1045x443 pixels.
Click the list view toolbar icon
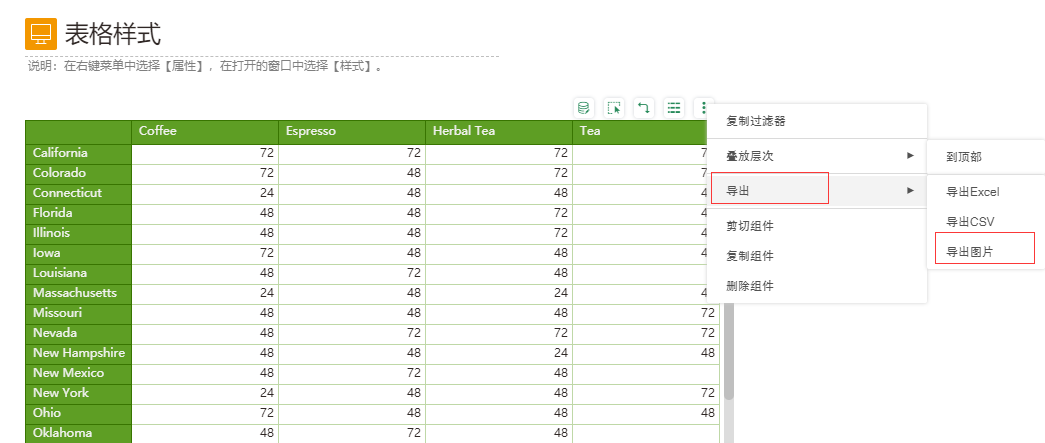click(x=674, y=107)
